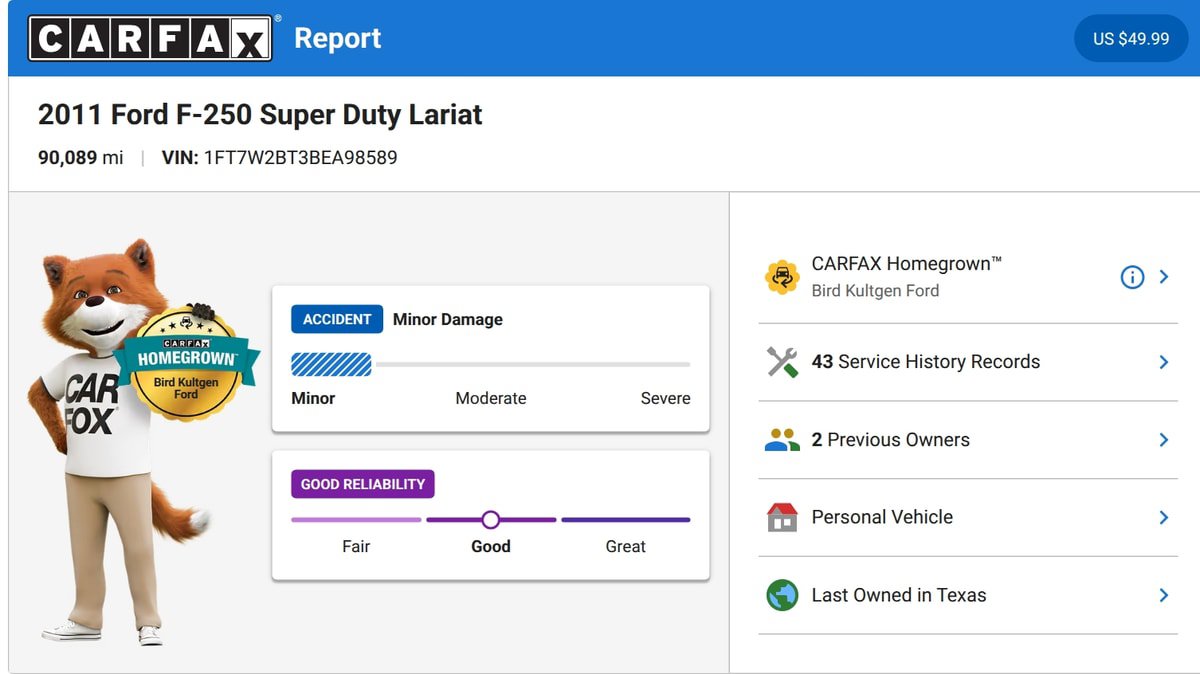Screen dimensions: 1200x674
Task: Click the Moderate severity label
Action: [491, 398]
